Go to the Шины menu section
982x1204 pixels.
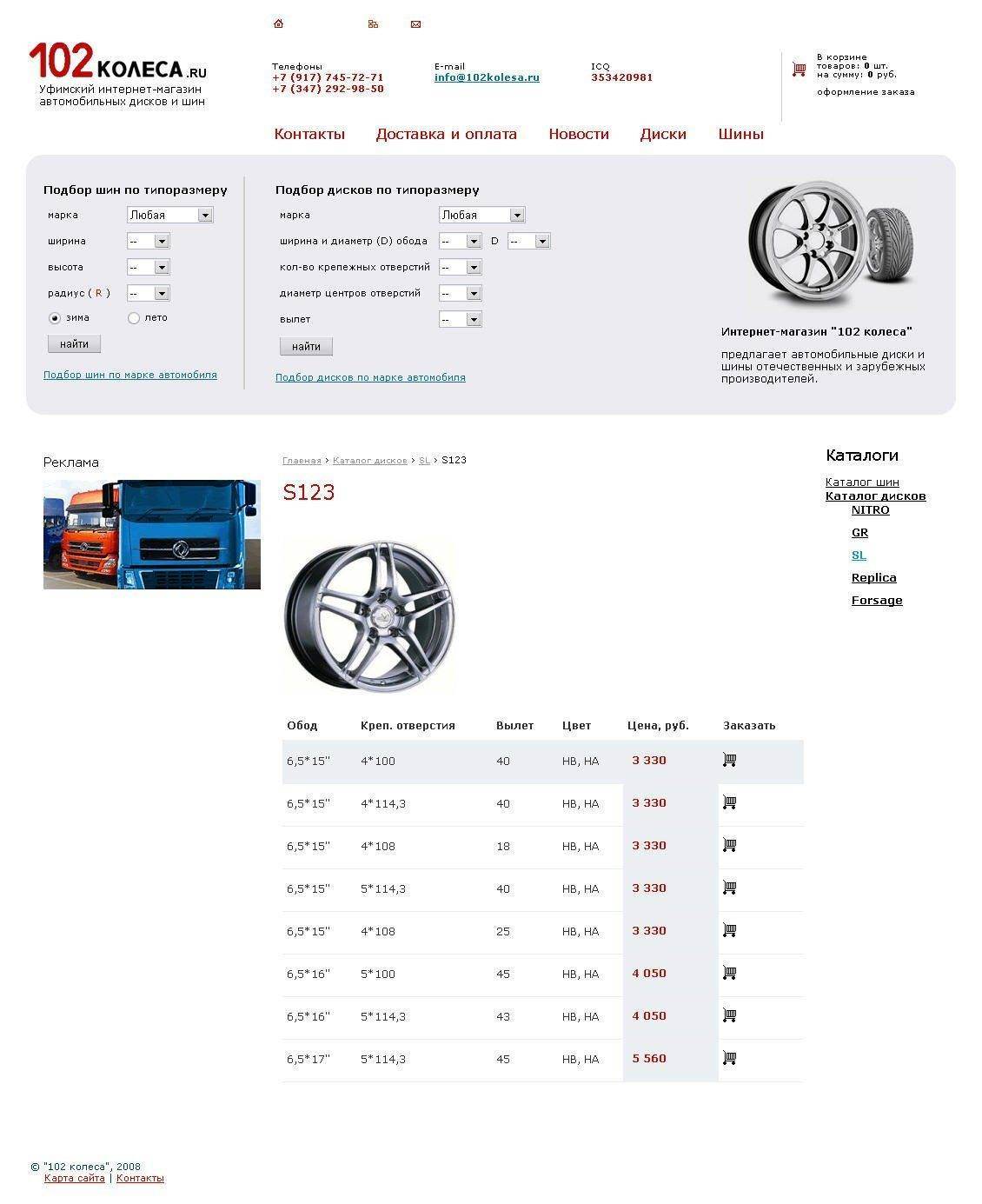[740, 134]
